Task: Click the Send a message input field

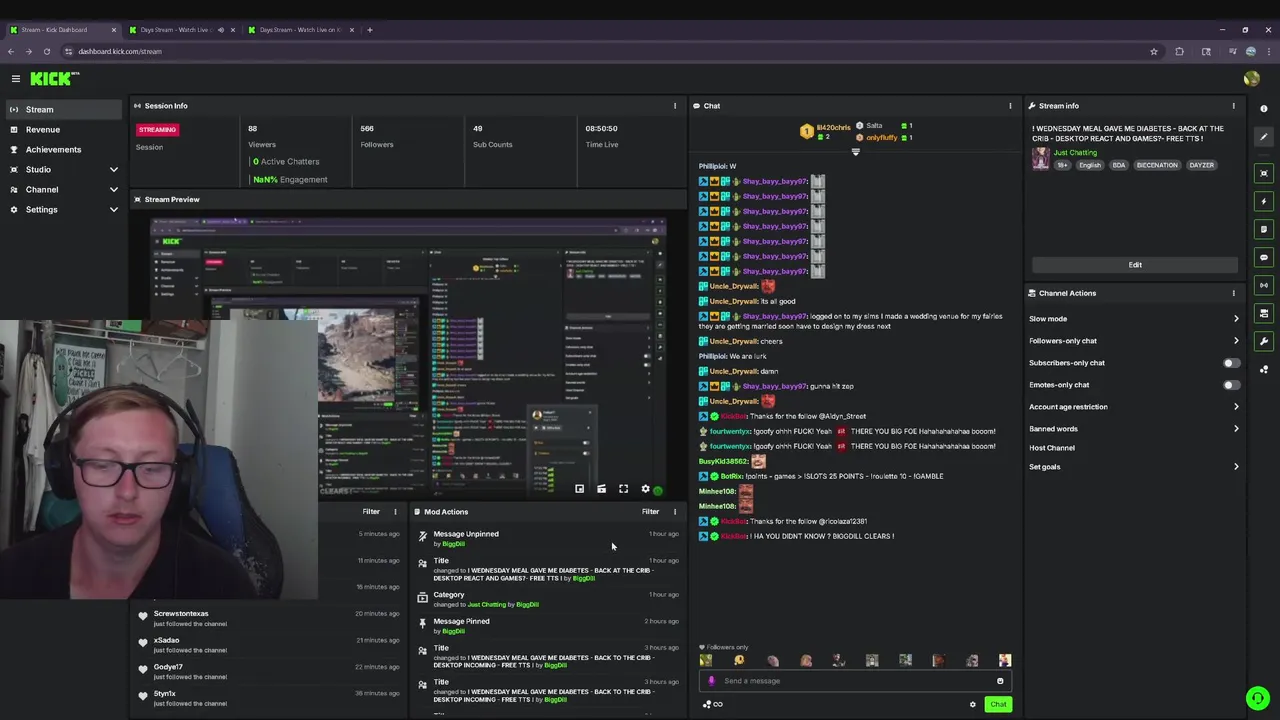Action: (x=853, y=681)
